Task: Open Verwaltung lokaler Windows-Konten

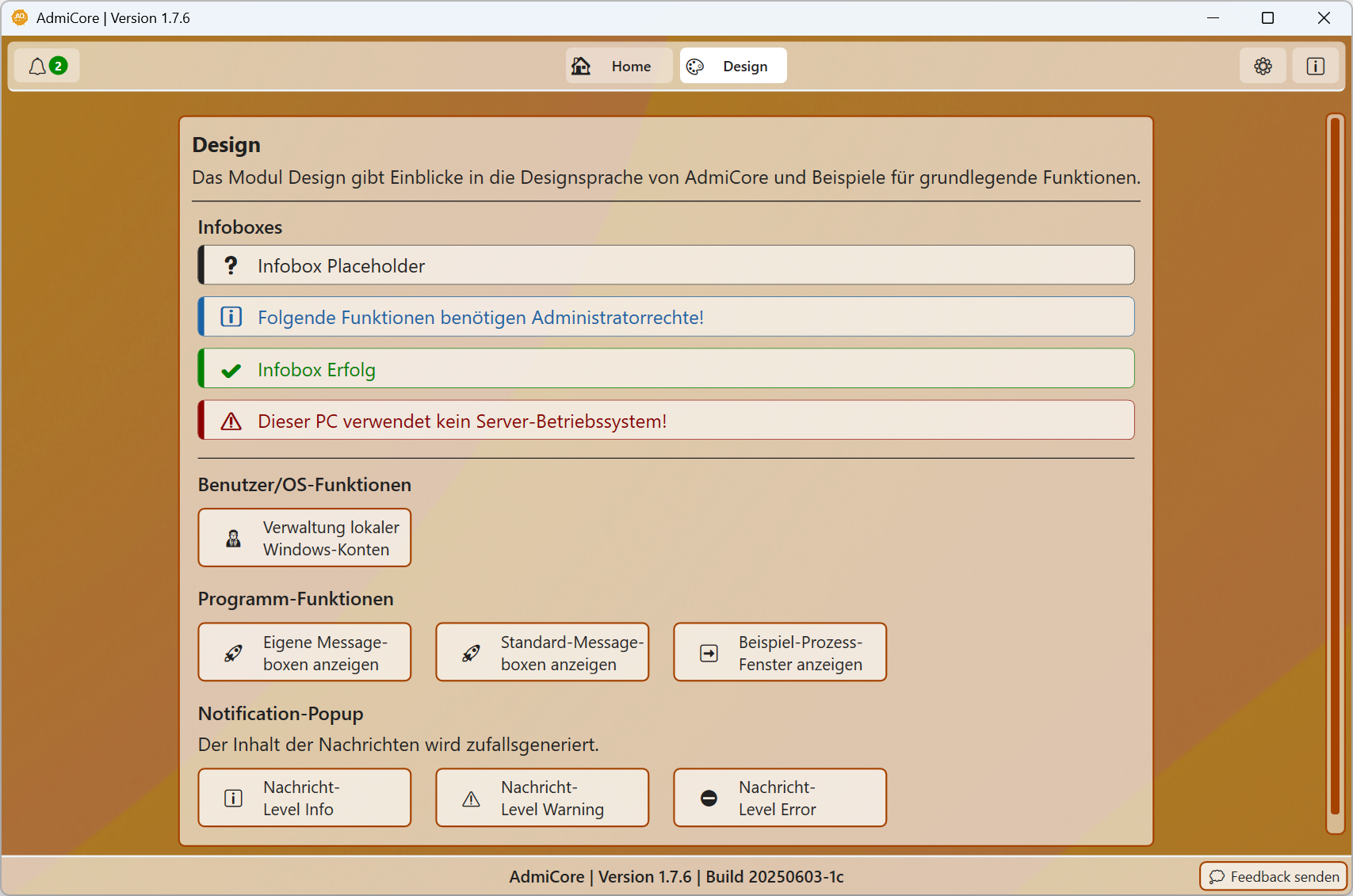Action: coord(304,538)
